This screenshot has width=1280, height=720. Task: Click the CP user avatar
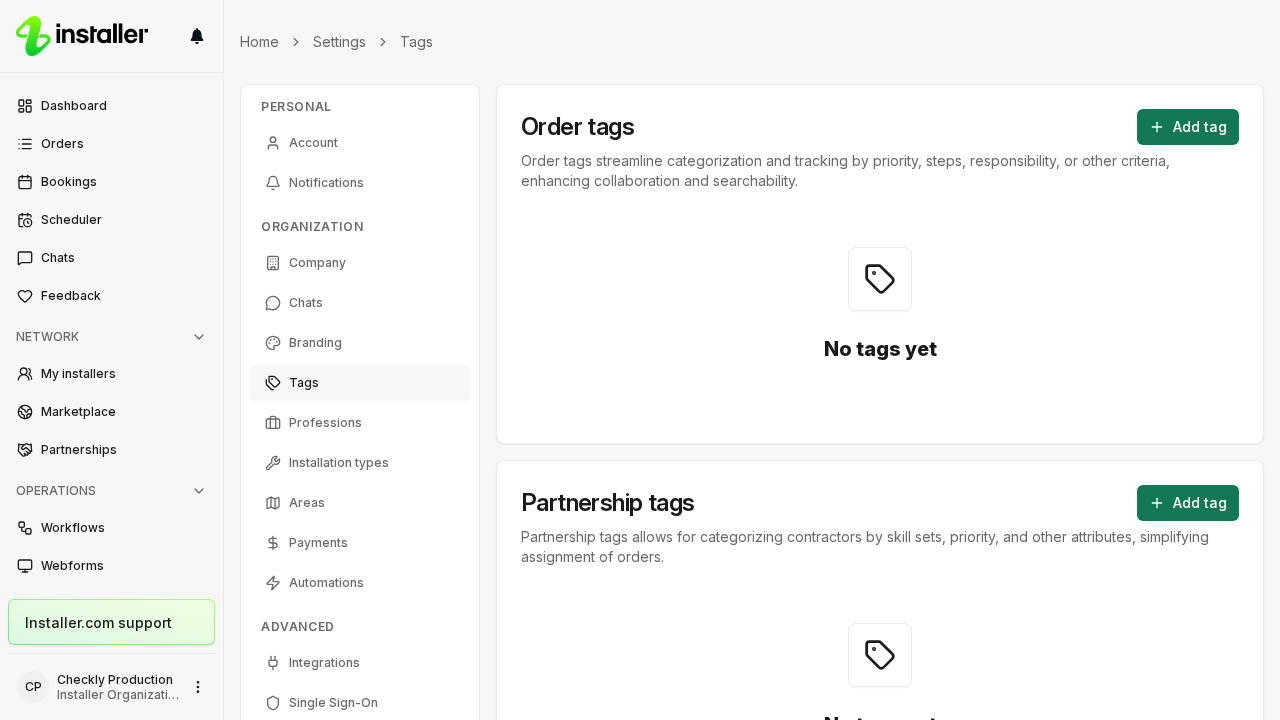[33, 687]
